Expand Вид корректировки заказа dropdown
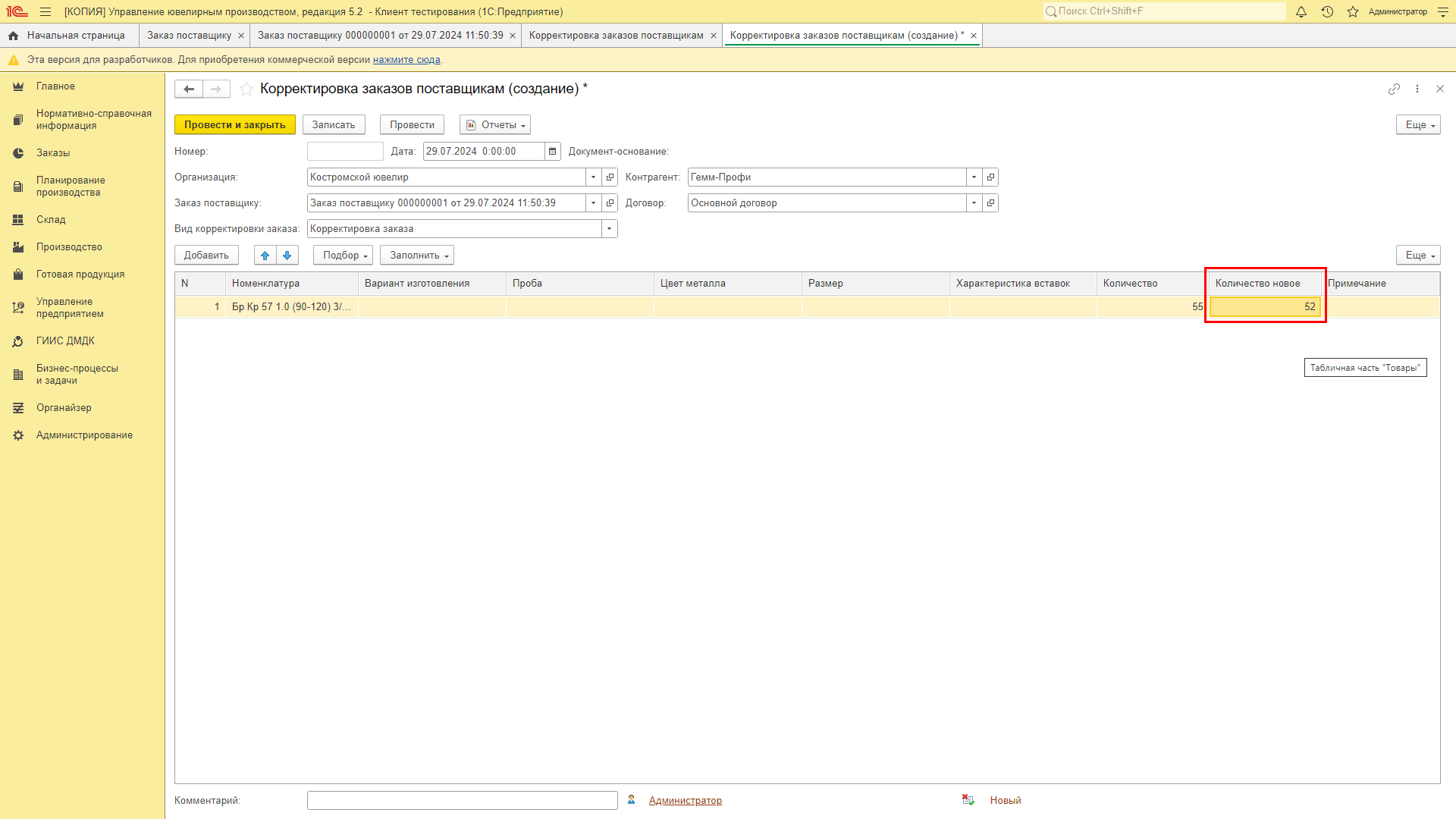This screenshot has width=1456, height=819. (x=610, y=228)
